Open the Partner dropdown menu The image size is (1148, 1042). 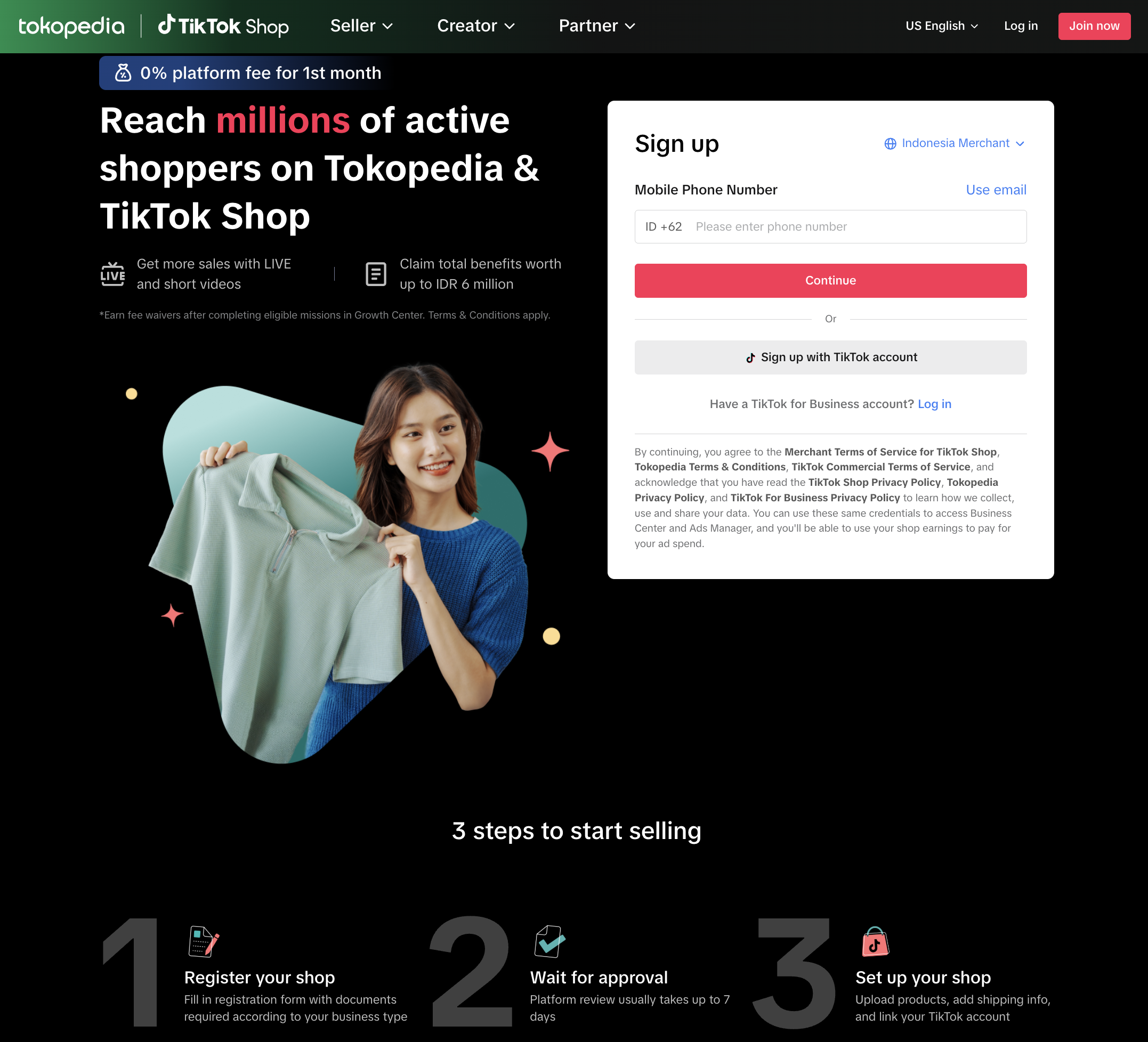[597, 26]
